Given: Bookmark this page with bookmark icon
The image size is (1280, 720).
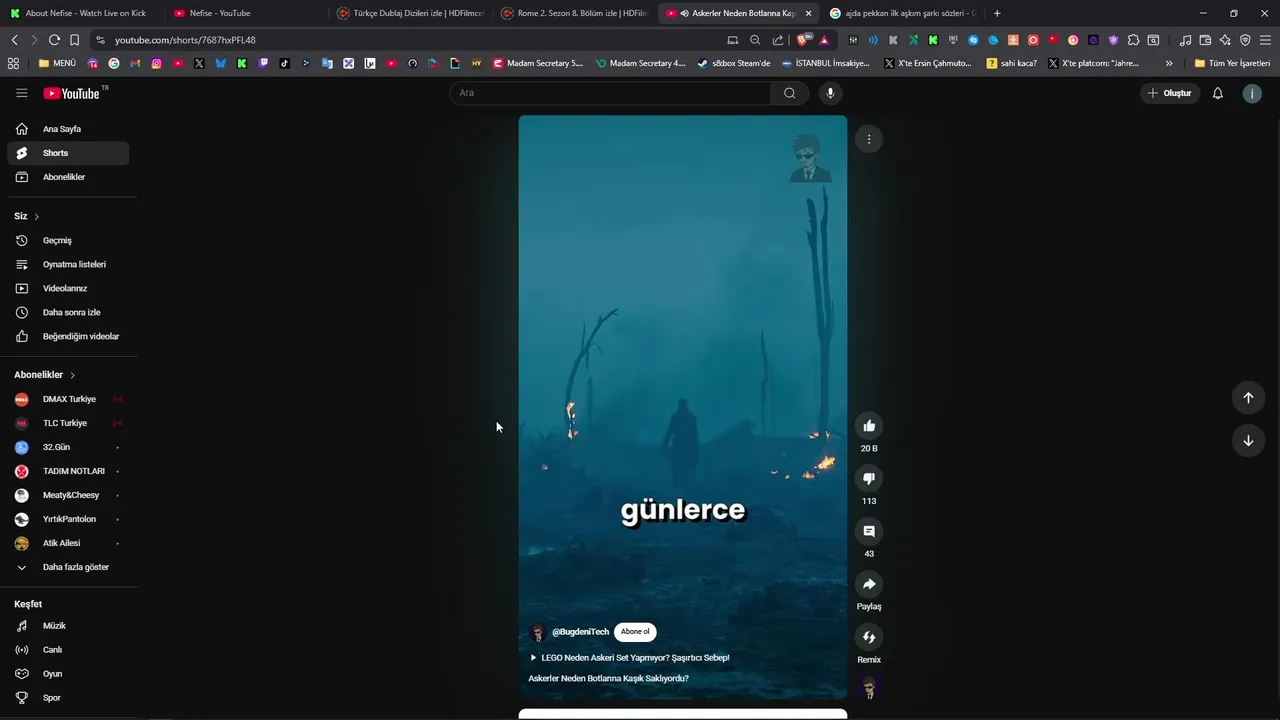Looking at the screenshot, I should pos(74,40).
